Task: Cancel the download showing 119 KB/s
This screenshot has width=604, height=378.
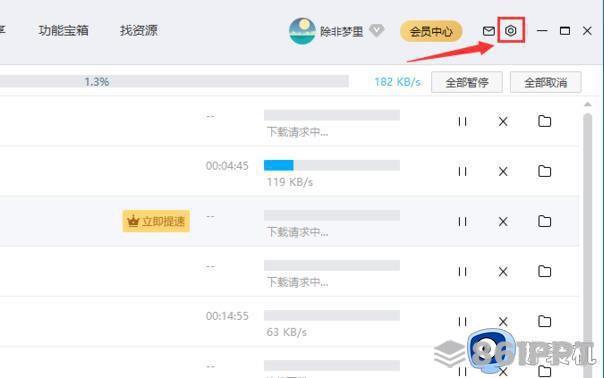Action: coord(503,171)
